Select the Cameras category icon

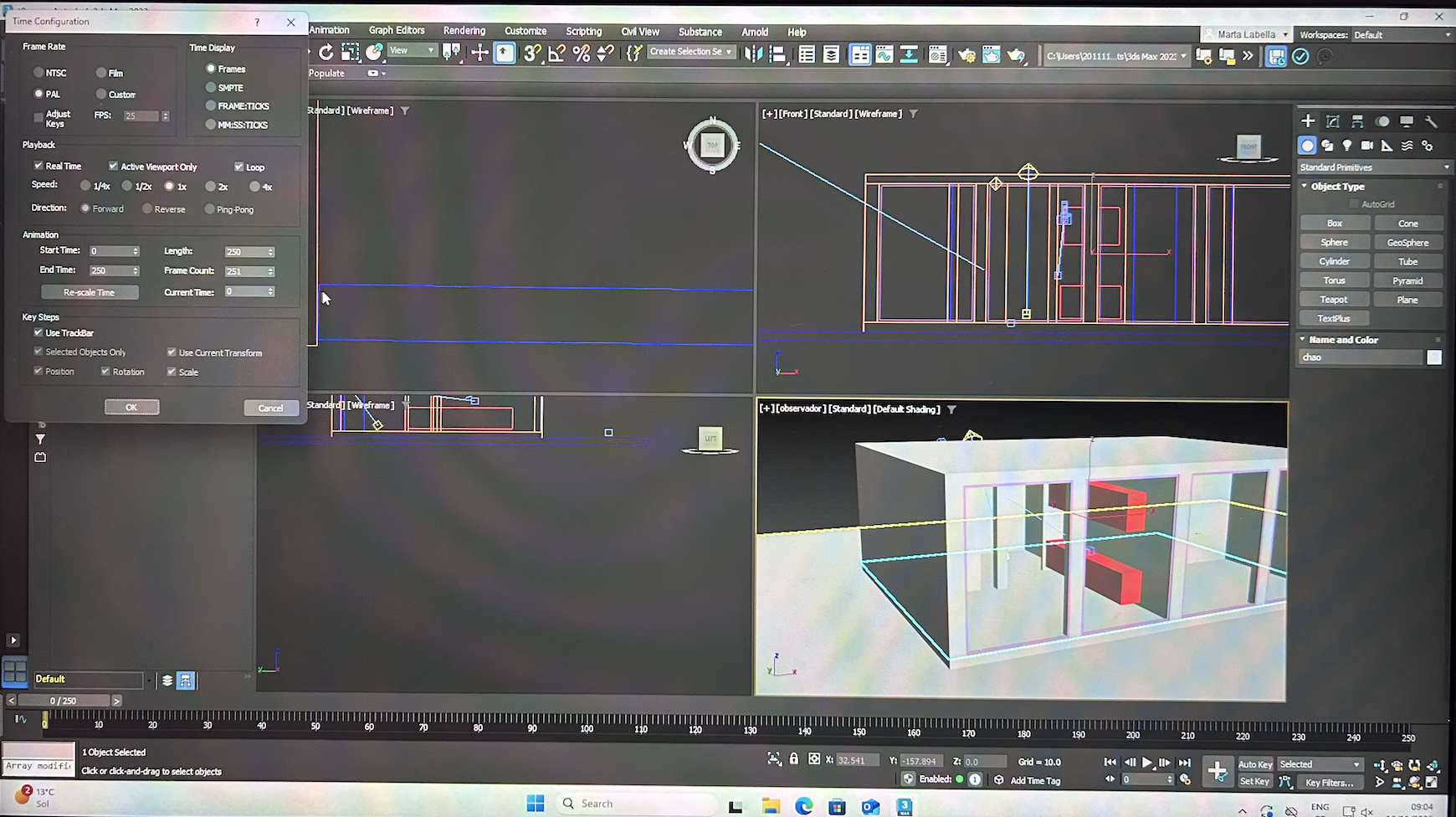click(1367, 146)
